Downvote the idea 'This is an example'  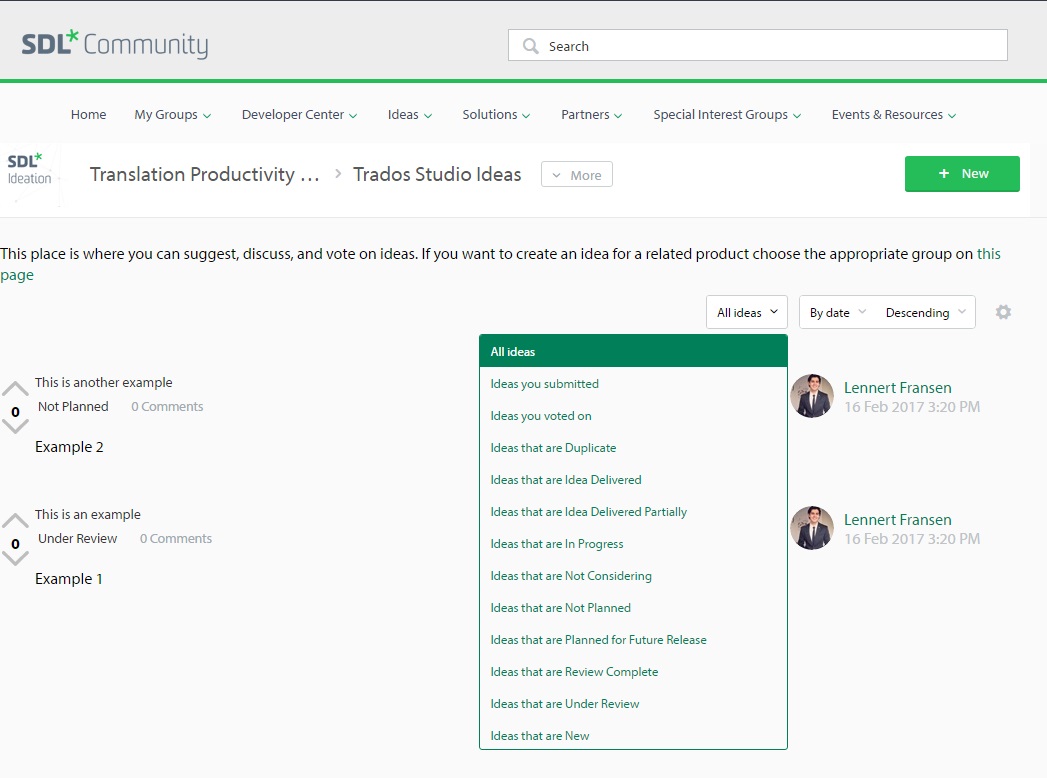[x=15, y=558]
